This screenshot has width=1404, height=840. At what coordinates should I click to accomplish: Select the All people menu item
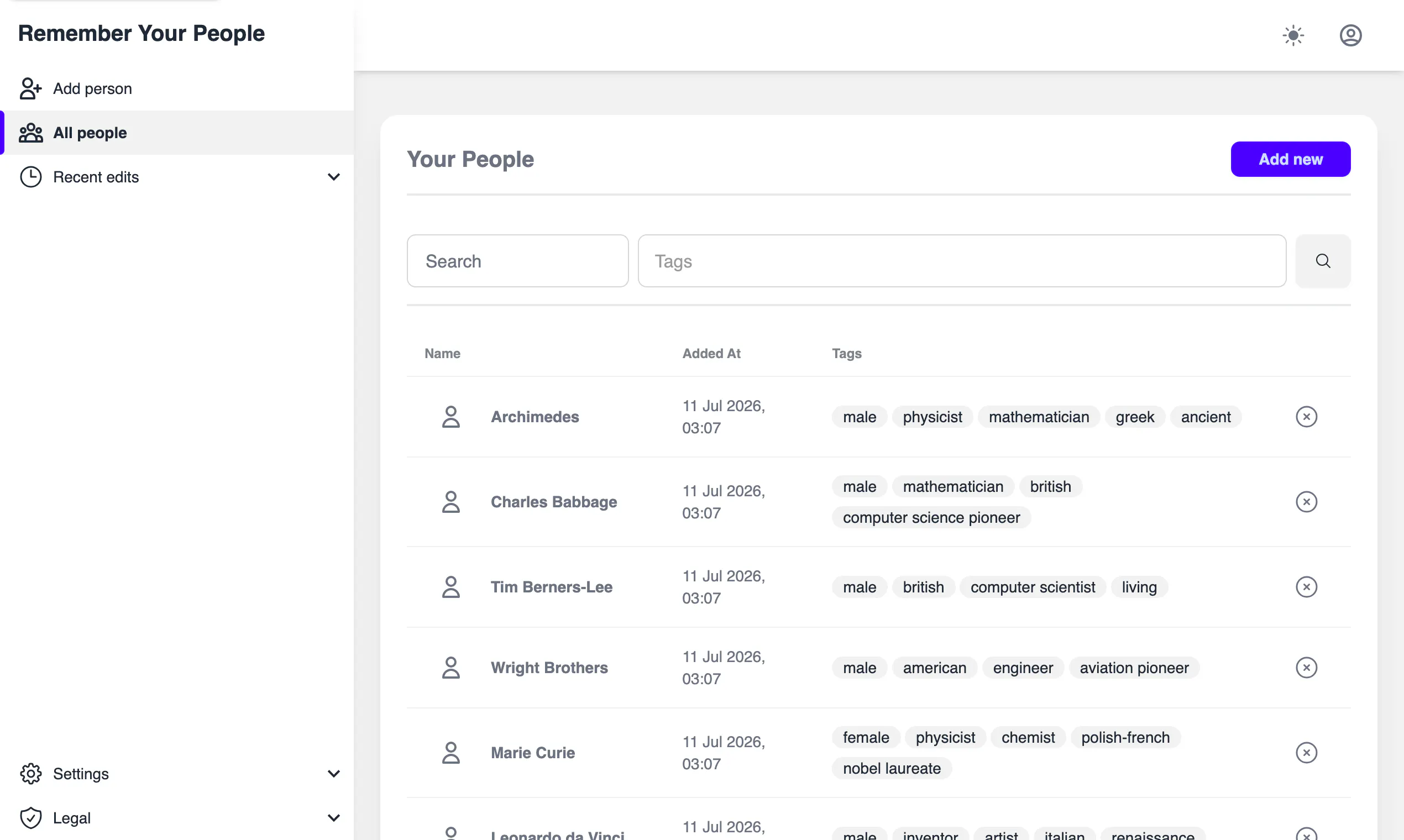pyautogui.click(x=177, y=133)
